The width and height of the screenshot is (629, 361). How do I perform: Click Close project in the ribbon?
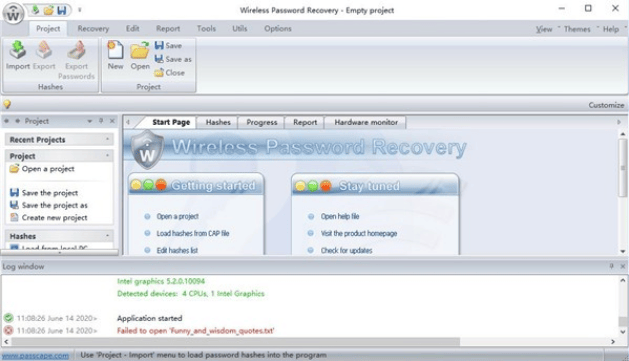169,73
